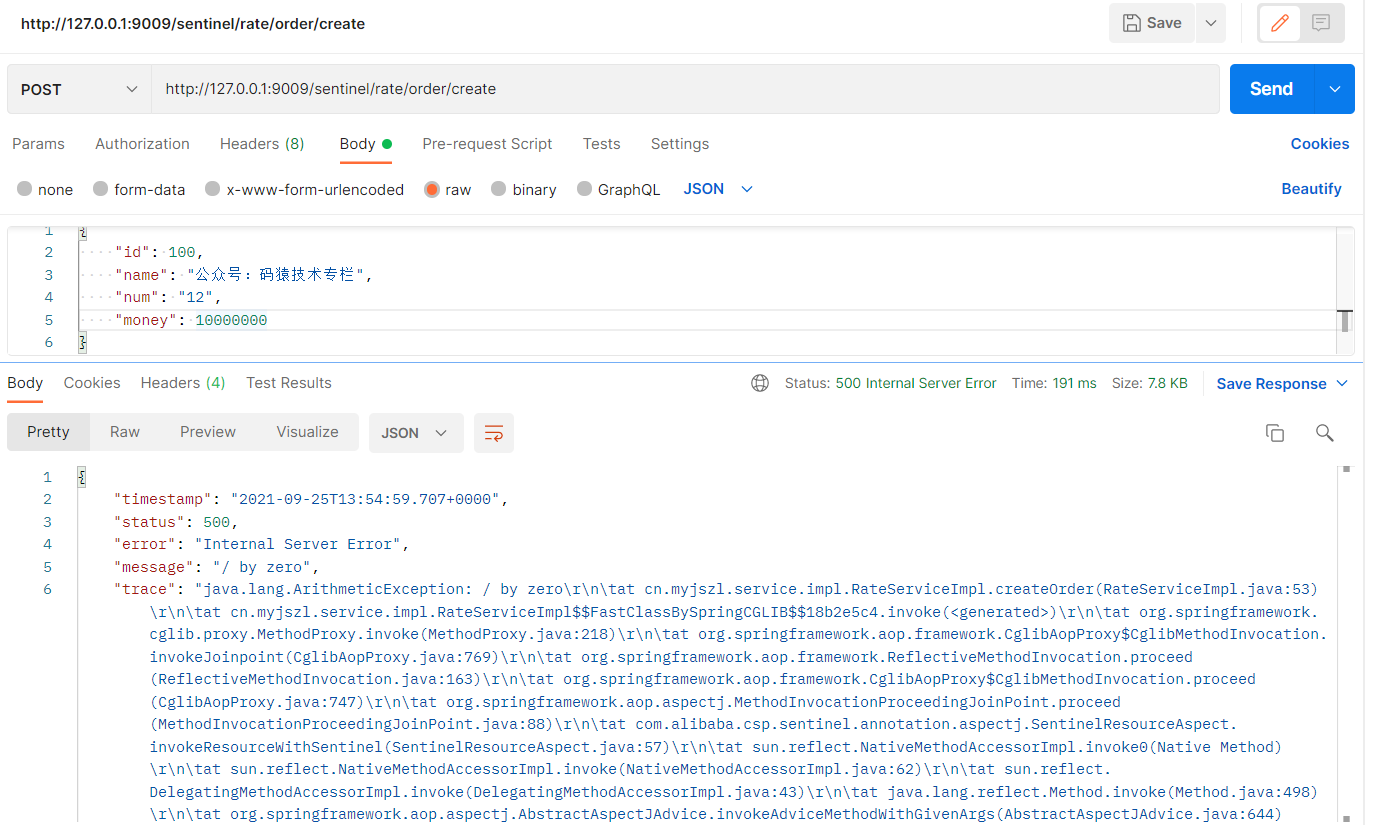Select the Raw response view

125,432
